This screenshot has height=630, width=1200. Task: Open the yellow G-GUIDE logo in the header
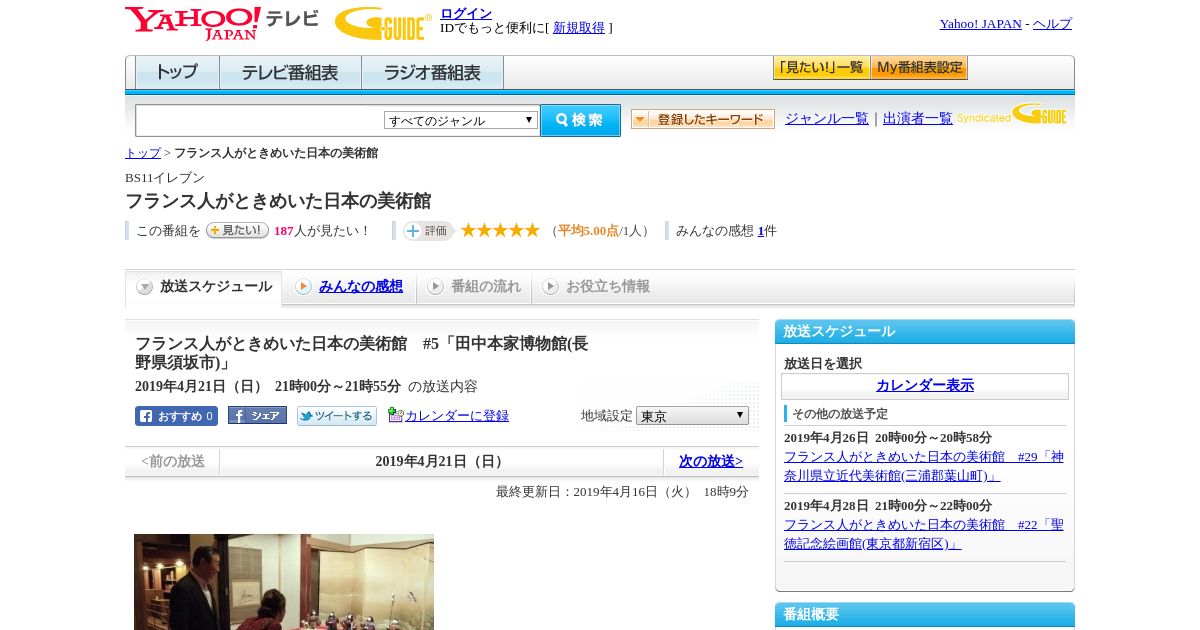coord(383,24)
